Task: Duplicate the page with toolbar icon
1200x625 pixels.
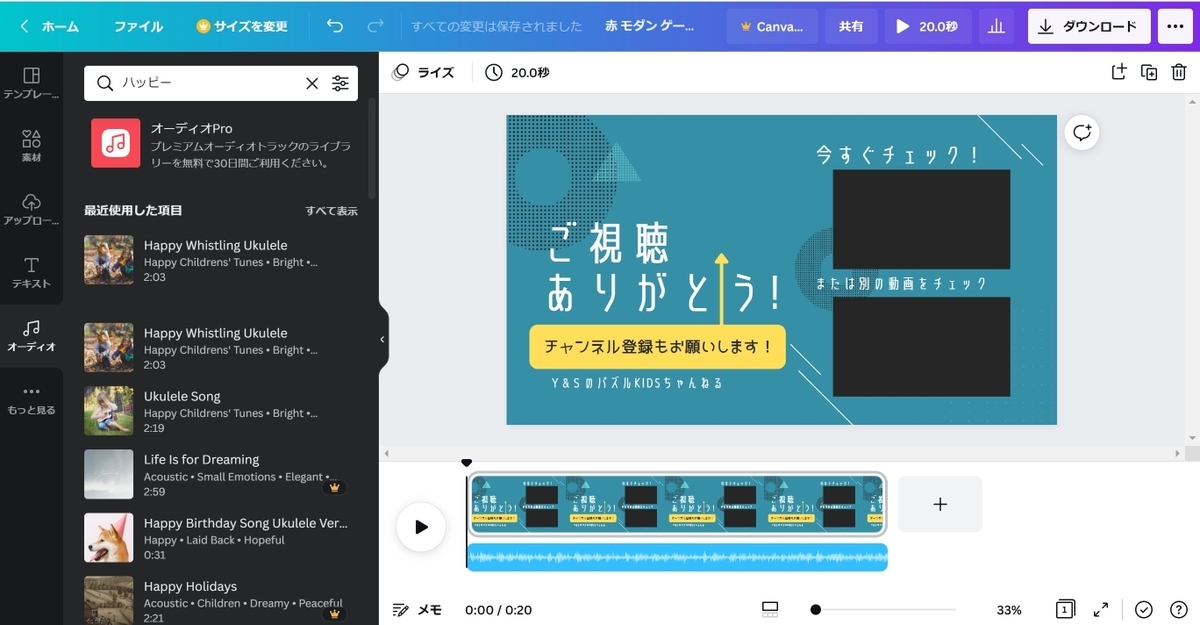Action: tap(1149, 72)
